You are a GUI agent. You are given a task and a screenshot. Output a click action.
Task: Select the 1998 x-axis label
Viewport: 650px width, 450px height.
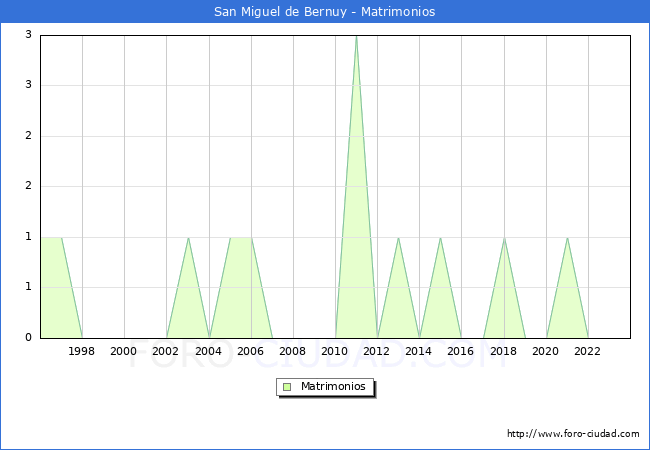[x=81, y=351]
